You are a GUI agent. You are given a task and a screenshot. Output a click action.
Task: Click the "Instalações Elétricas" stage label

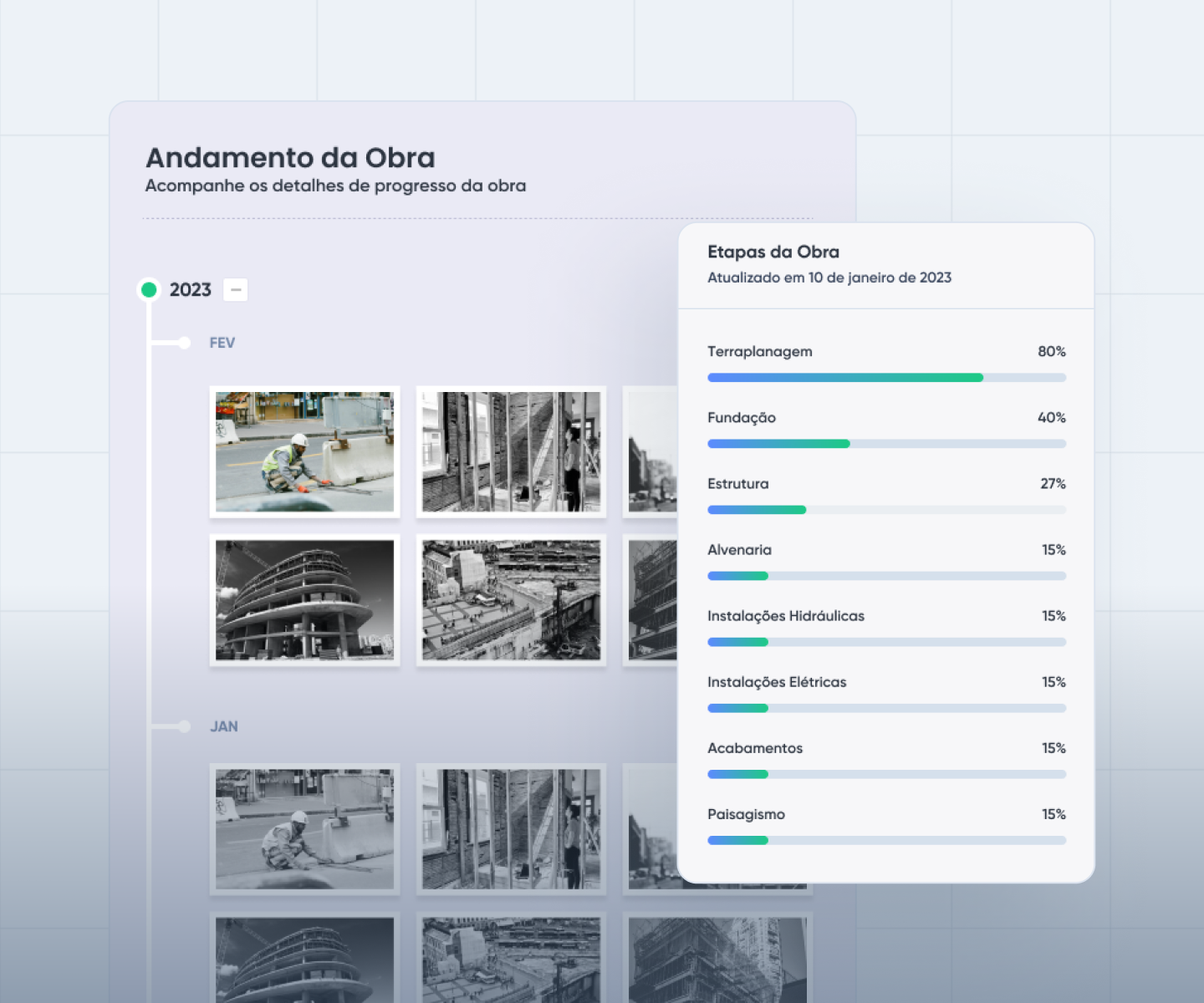(777, 682)
